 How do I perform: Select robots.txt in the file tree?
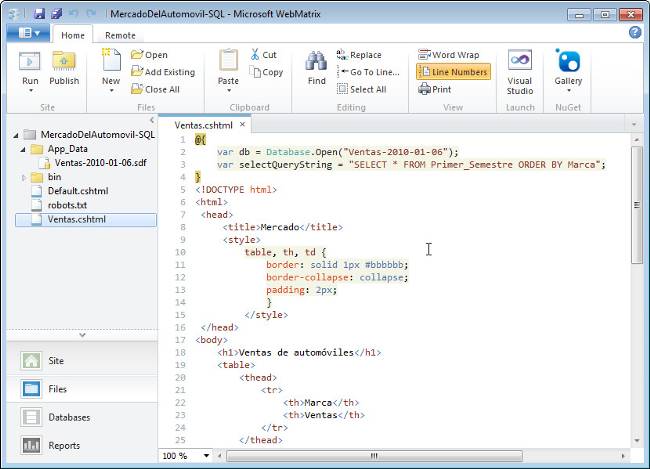[x=67, y=205]
